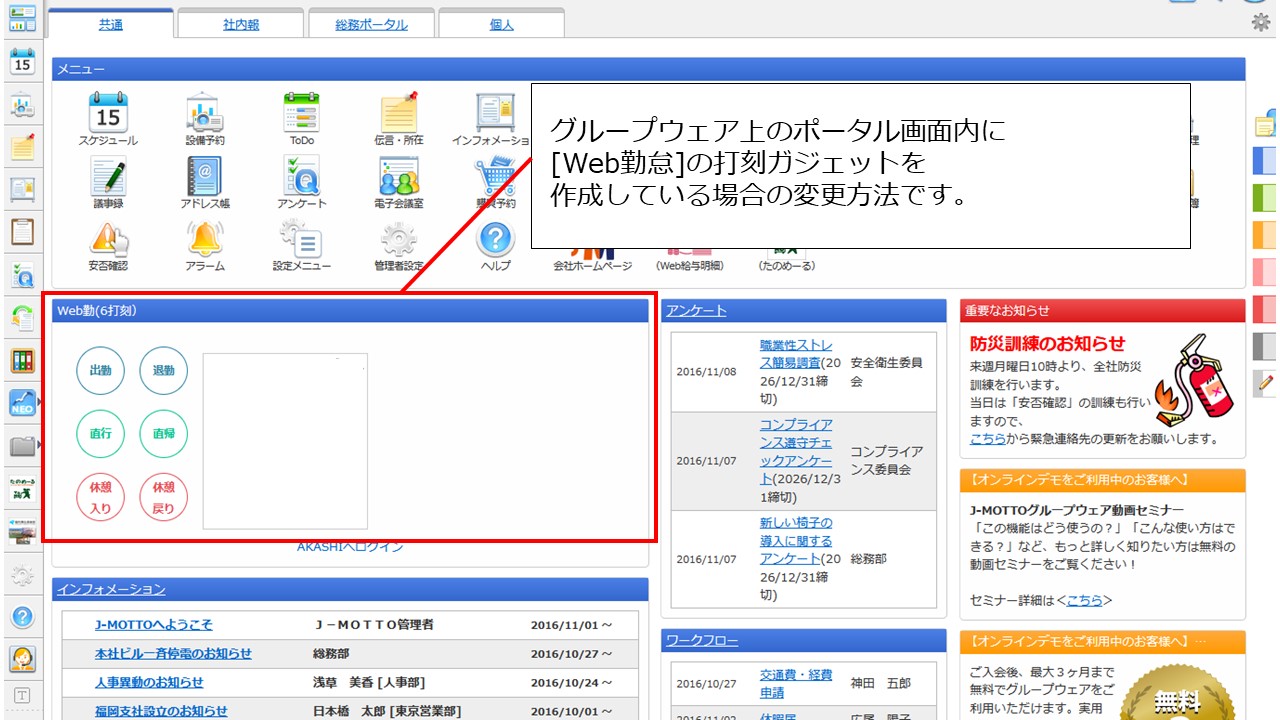1280x720 pixels.
Task: Open the 設備予約 menu icon
Action: [x=204, y=113]
